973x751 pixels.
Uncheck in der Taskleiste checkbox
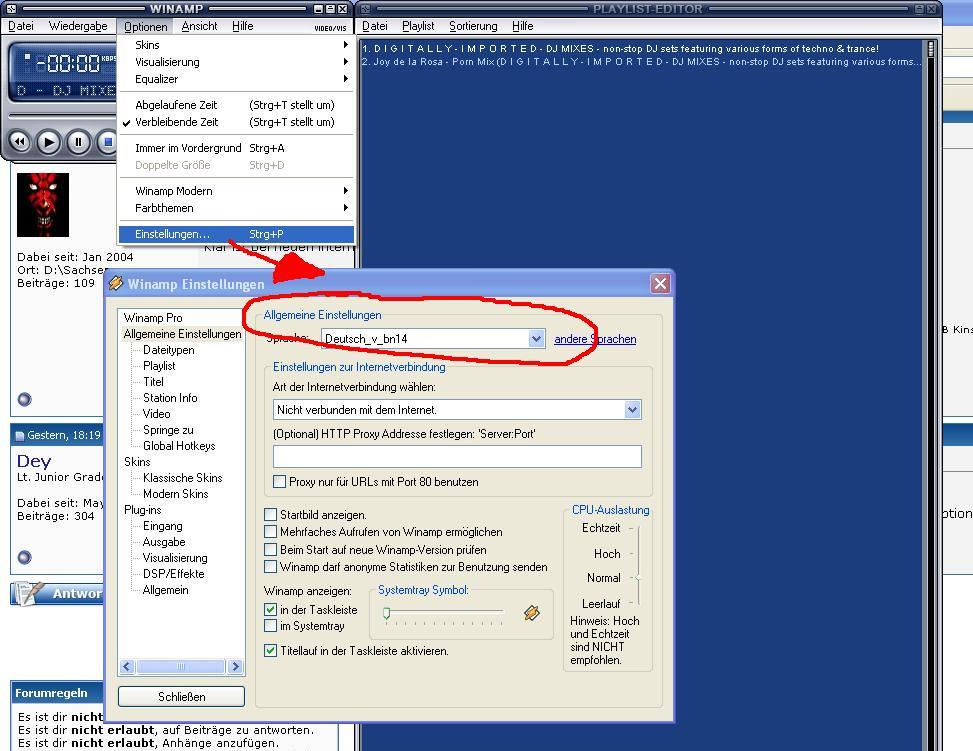coord(271,609)
